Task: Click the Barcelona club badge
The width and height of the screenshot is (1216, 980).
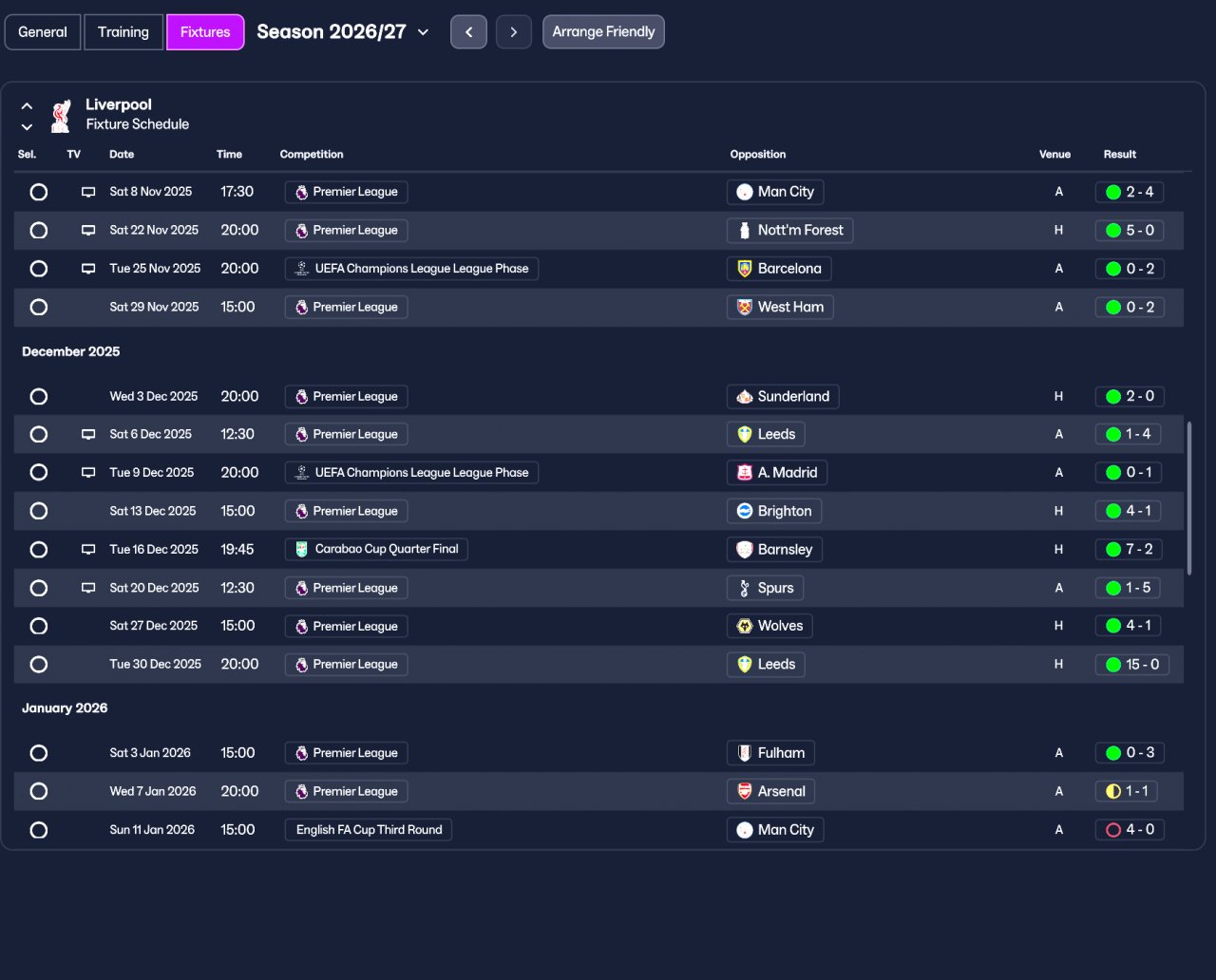Action: (x=745, y=269)
